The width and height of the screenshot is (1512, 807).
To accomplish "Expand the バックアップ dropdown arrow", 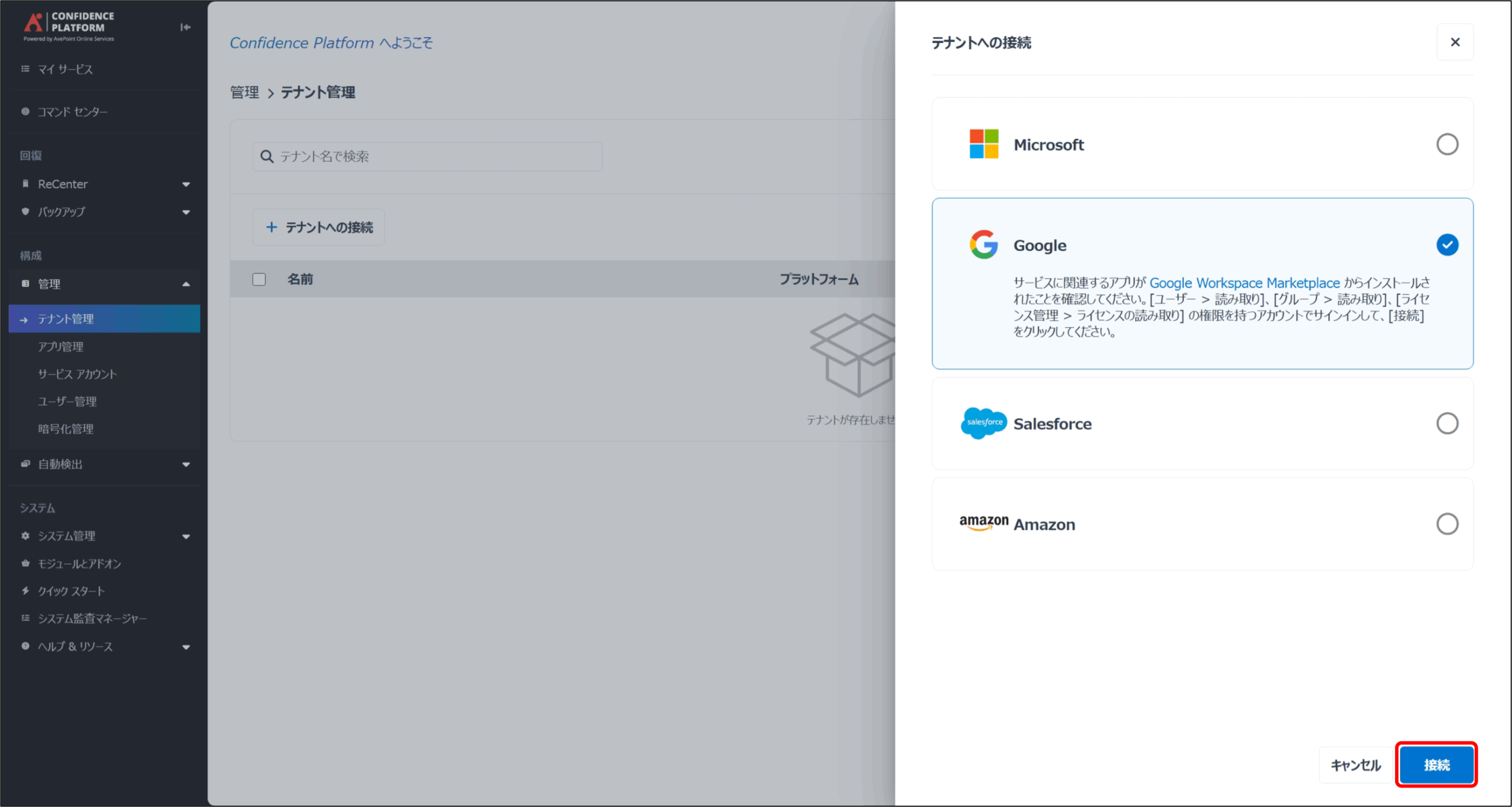I will pos(186,212).
